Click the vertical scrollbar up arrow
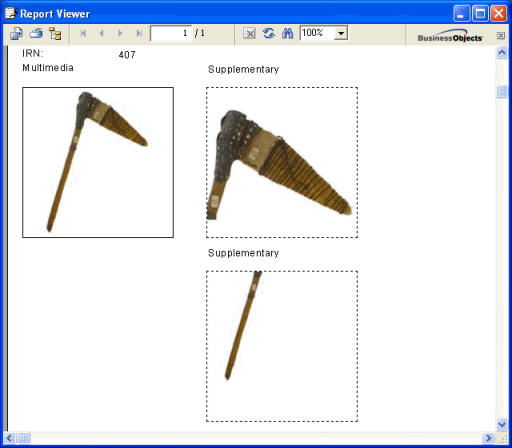 click(502, 52)
